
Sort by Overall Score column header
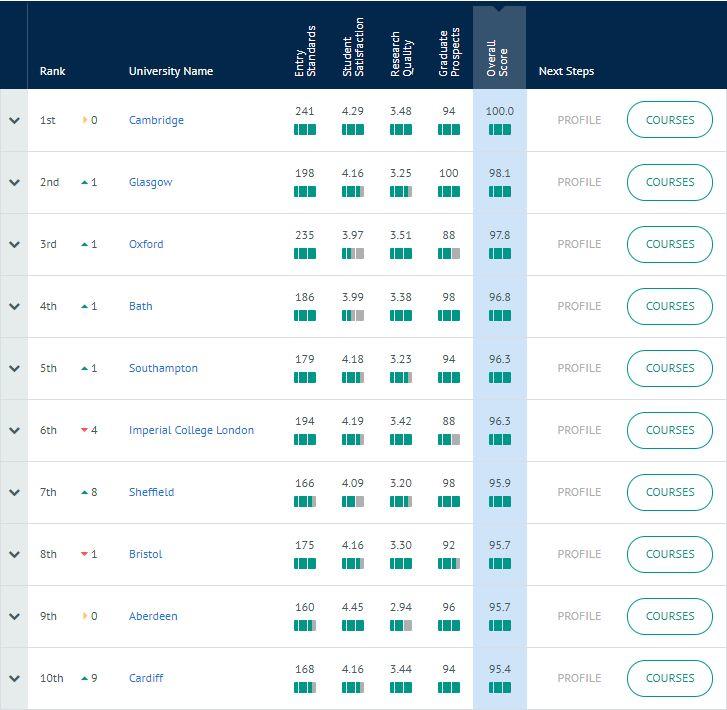498,50
